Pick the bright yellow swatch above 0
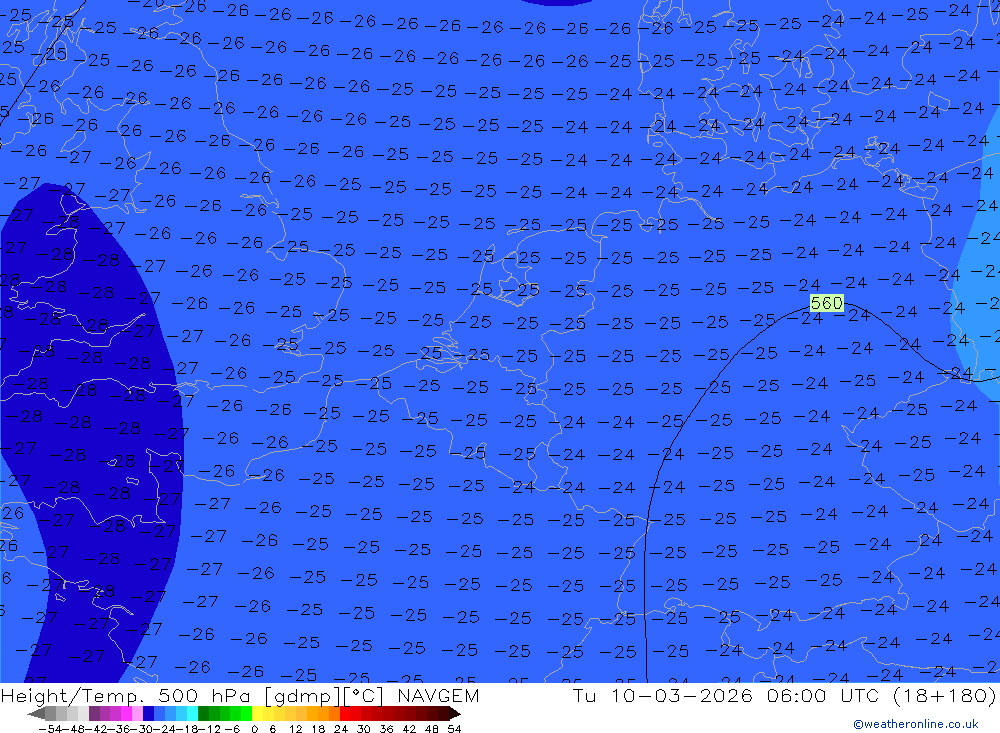 [258, 713]
